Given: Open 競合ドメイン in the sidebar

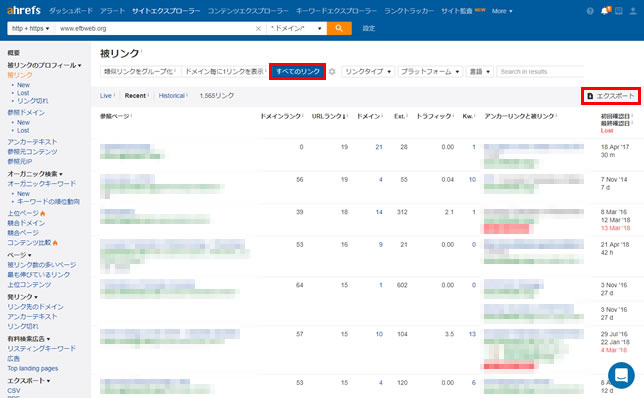Looking at the screenshot, I should tap(26, 223).
